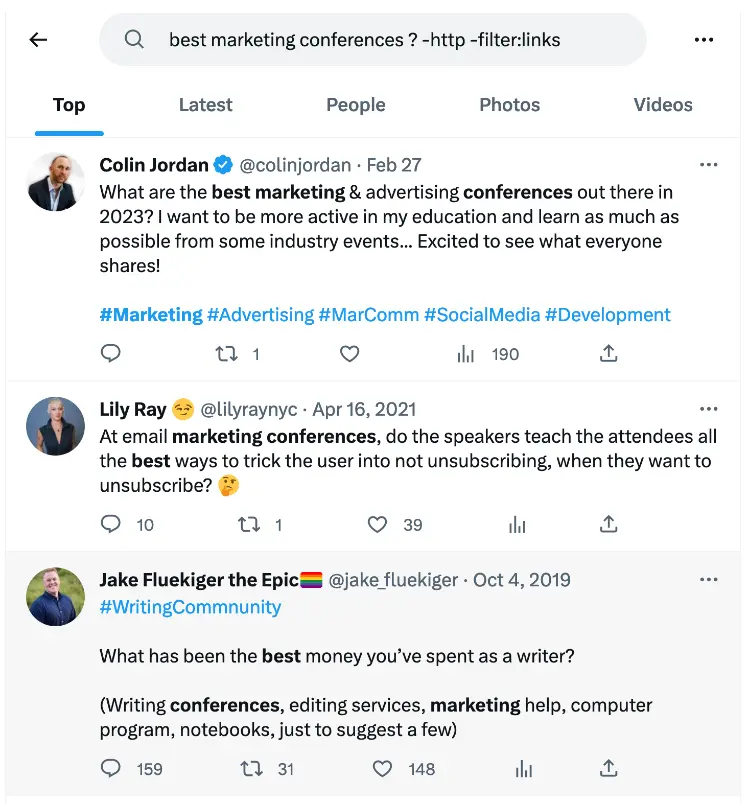Open the ellipsis menu on Lily Ray's tweet
This screenshot has height=804, width=744.
709,409
